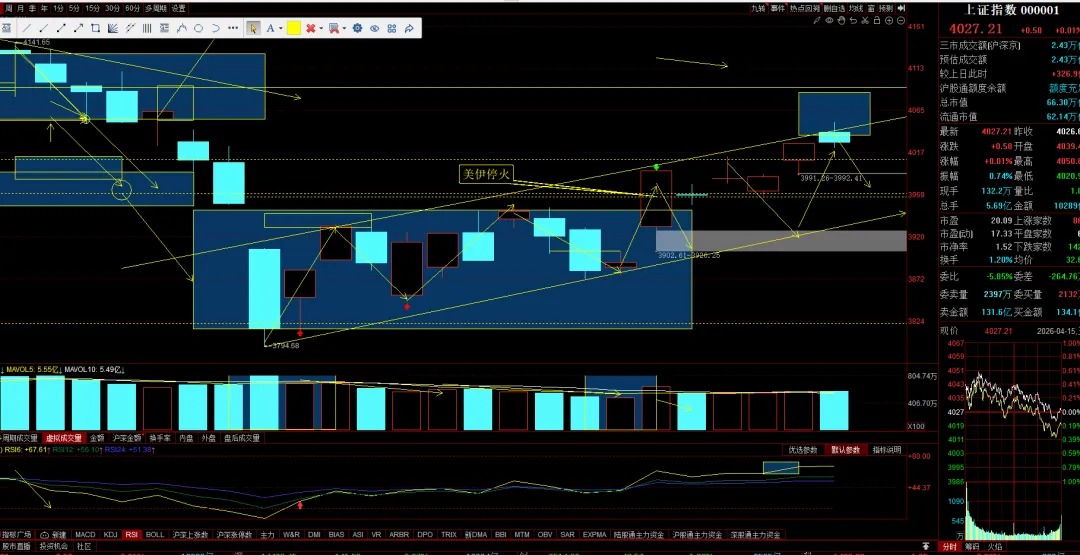Click the red X delete drawings icon
This screenshot has width=1080, height=555.
(x=311, y=28)
